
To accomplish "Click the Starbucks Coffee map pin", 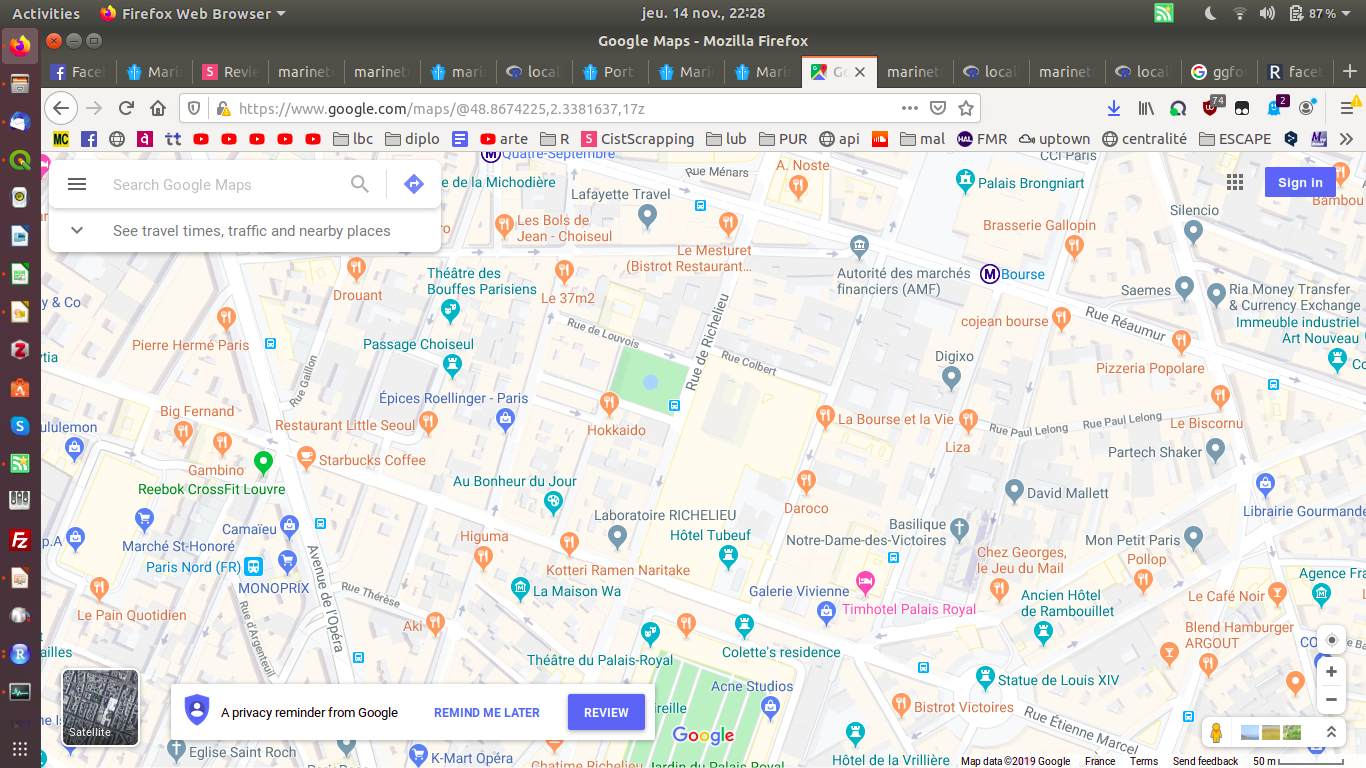I will tap(306, 458).
